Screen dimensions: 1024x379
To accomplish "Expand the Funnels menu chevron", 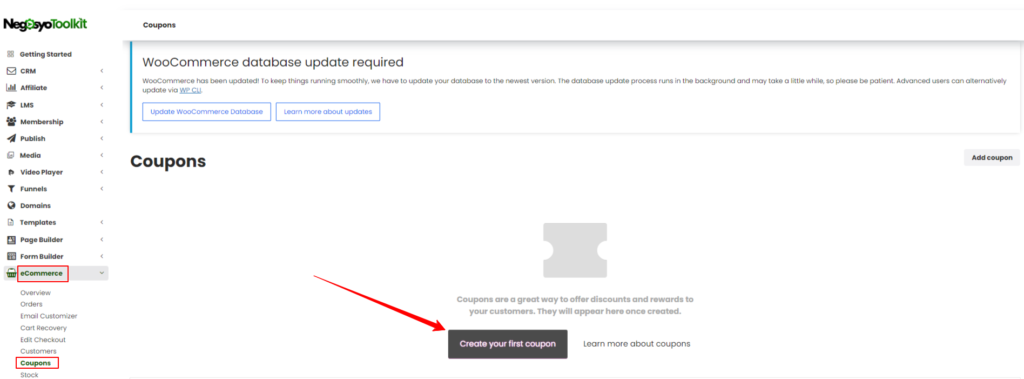I will coord(101,189).
